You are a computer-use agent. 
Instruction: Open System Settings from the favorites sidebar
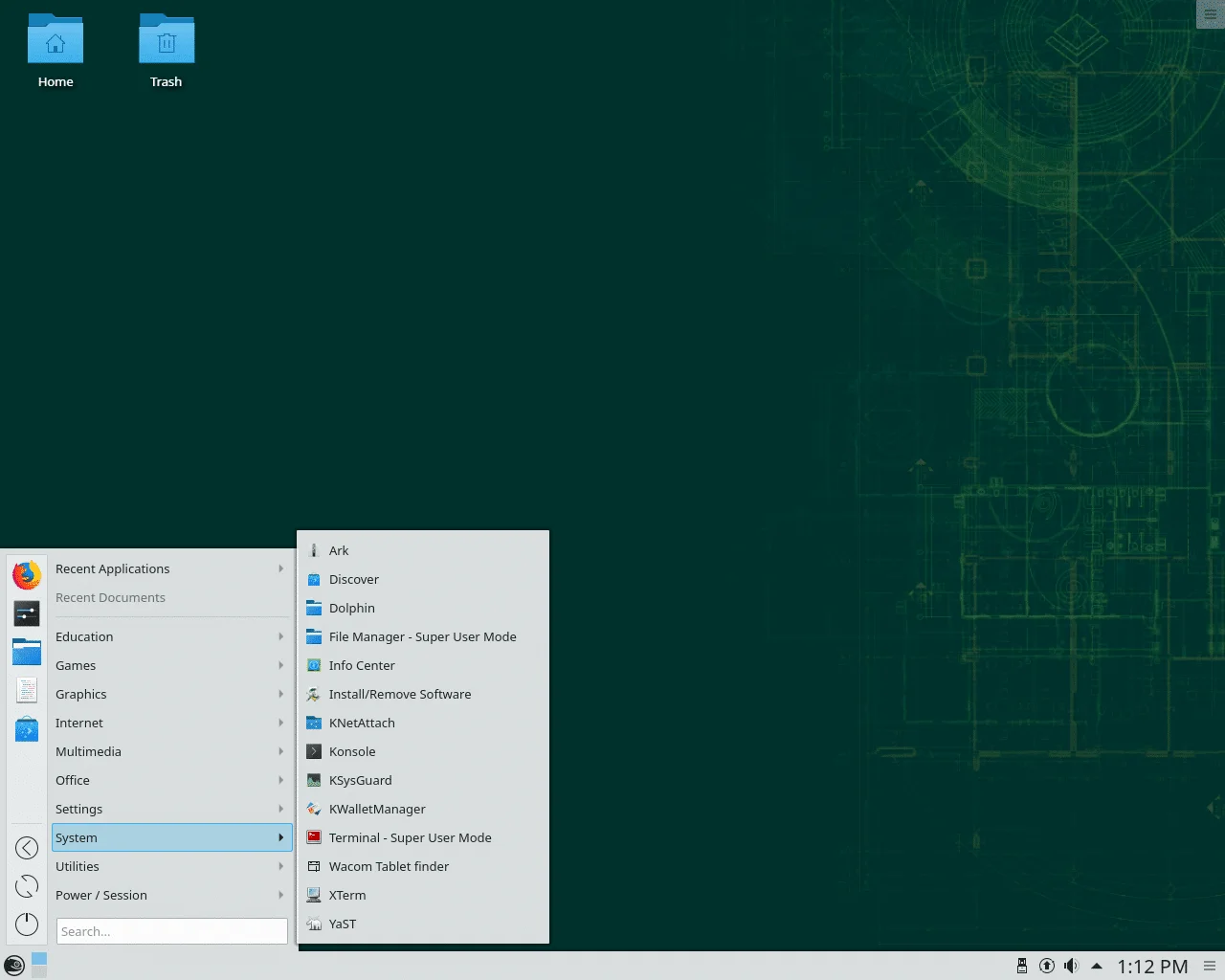[x=27, y=612]
